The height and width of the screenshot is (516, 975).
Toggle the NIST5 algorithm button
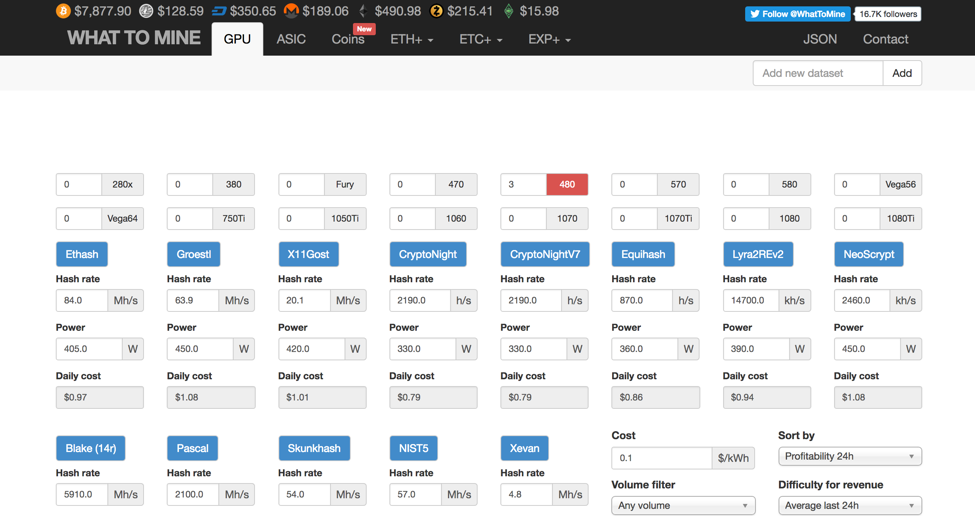[414, 448]
